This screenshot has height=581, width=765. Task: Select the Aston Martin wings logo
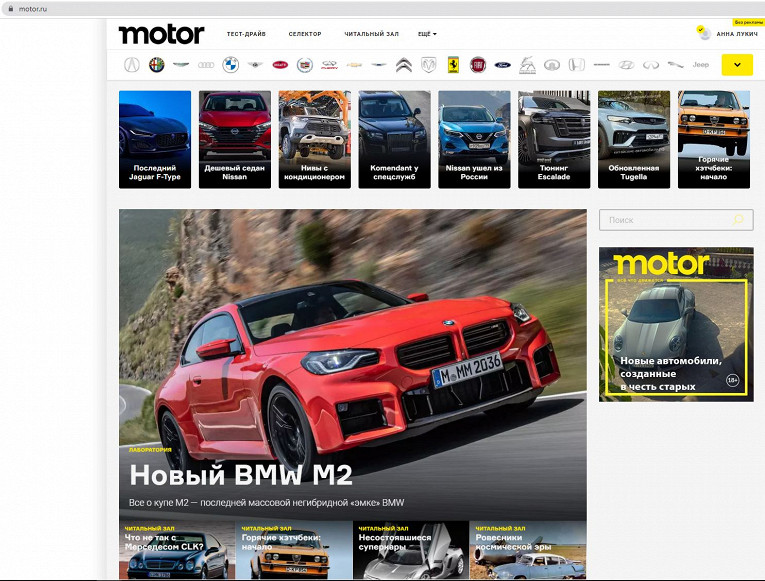click(x=181, y=64)
